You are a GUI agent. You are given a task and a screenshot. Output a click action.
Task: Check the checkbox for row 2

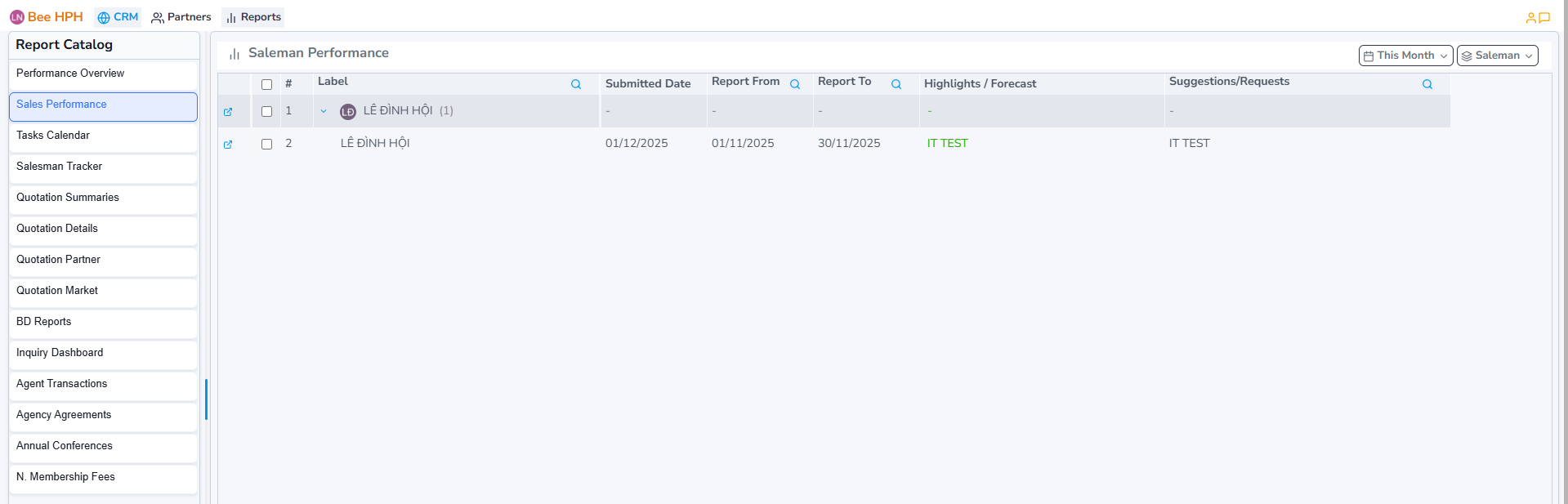(x=266, y=145)
